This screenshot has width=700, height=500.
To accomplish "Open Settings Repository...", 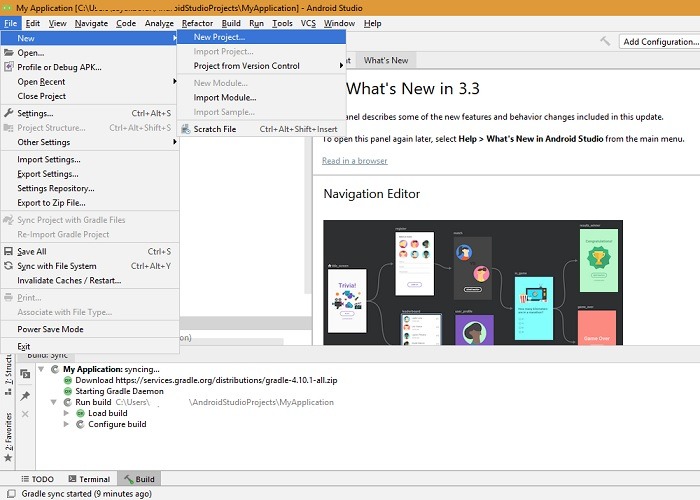I will pyautogui.click(x=90, y=188).
